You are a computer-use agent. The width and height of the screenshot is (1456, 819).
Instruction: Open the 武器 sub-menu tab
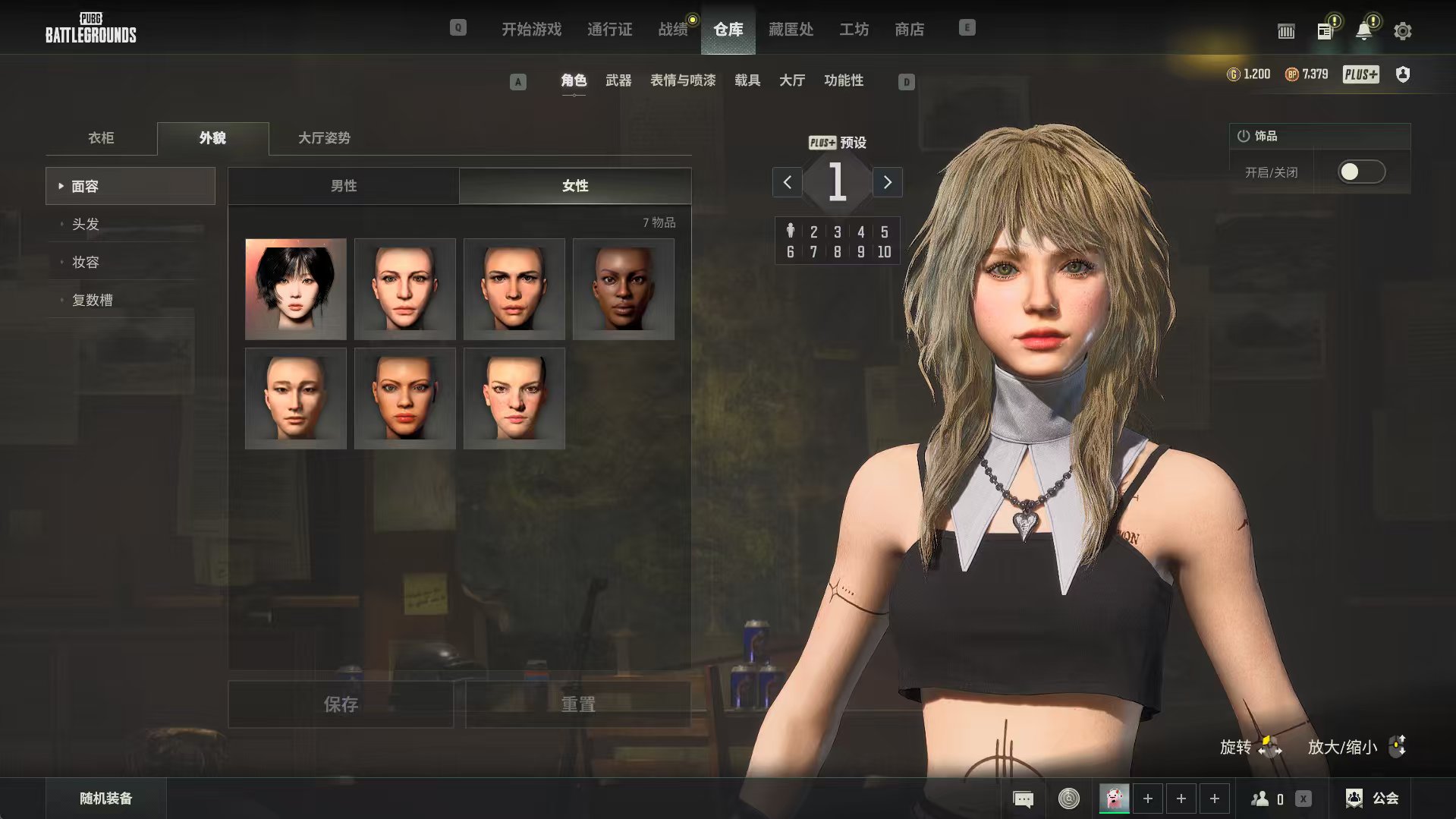coord(618,80)
